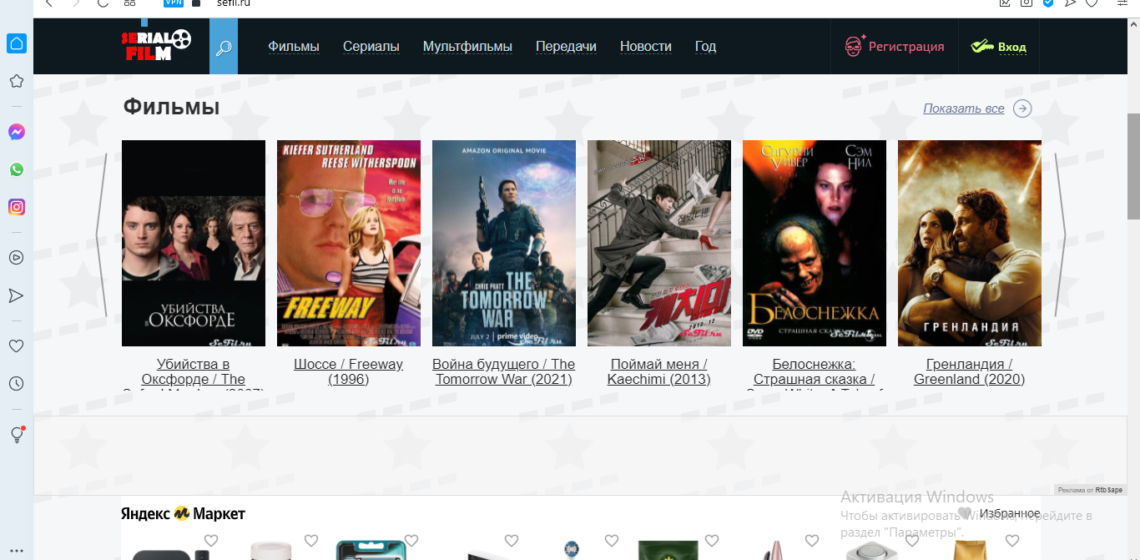
Task: Toggle favorite heart on third Yandex Market product
Action: coord(411,541)
